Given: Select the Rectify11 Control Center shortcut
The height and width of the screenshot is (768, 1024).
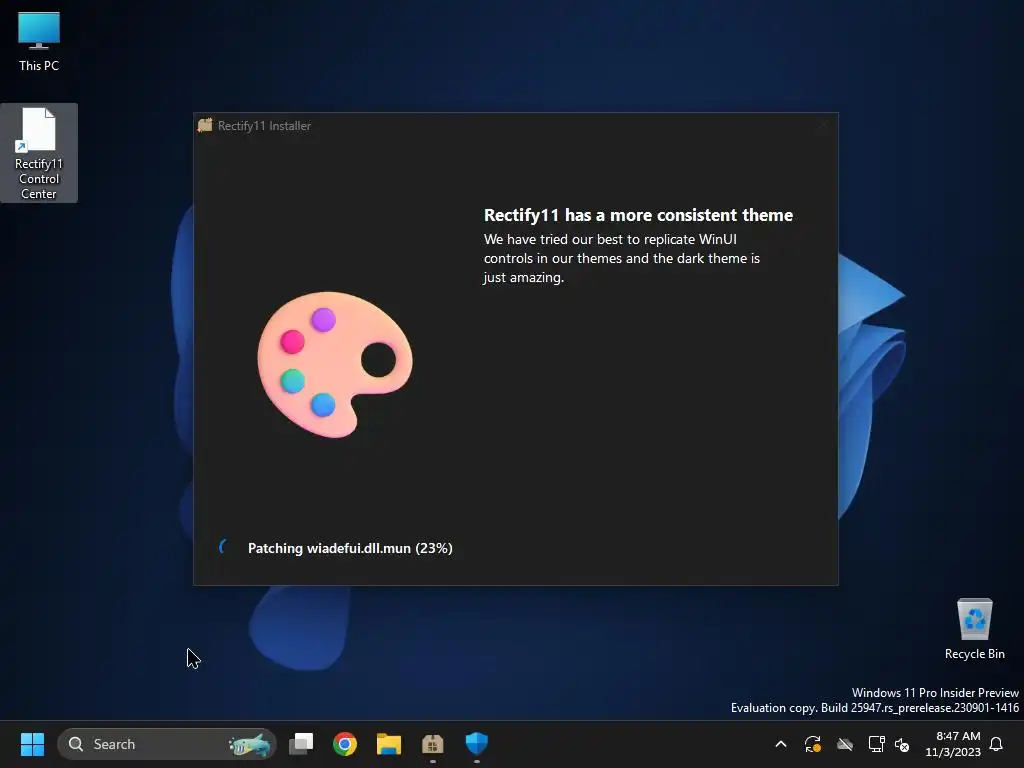Looking at the screenshot, I should [39, 153].
